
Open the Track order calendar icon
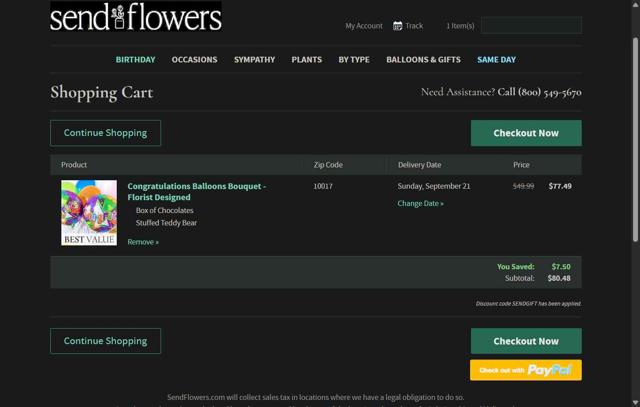pyautogui.click(x=397, y=26)
